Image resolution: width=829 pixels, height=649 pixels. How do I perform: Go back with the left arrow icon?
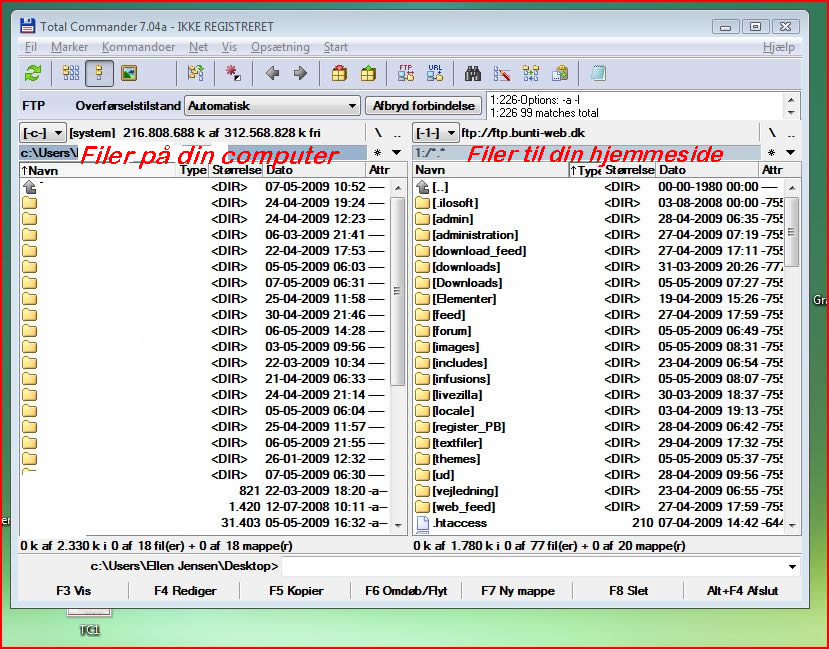click(272, 73)
